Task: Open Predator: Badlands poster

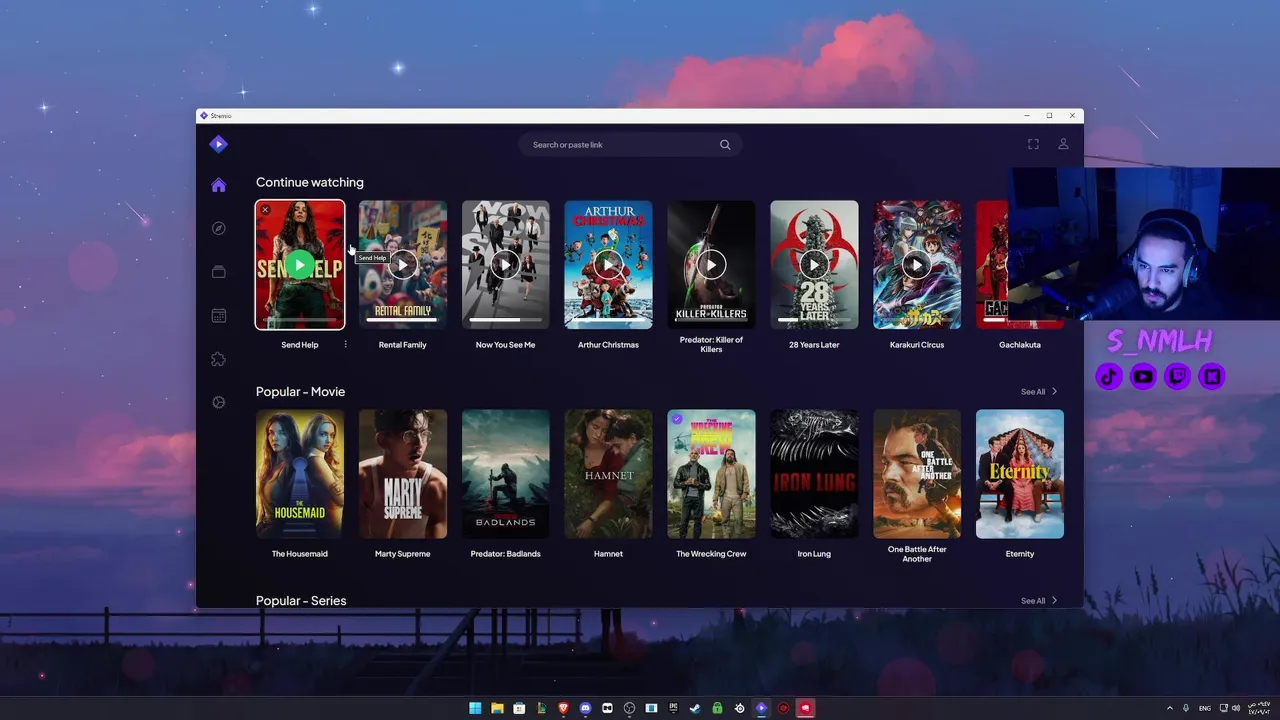Action: 505,474
